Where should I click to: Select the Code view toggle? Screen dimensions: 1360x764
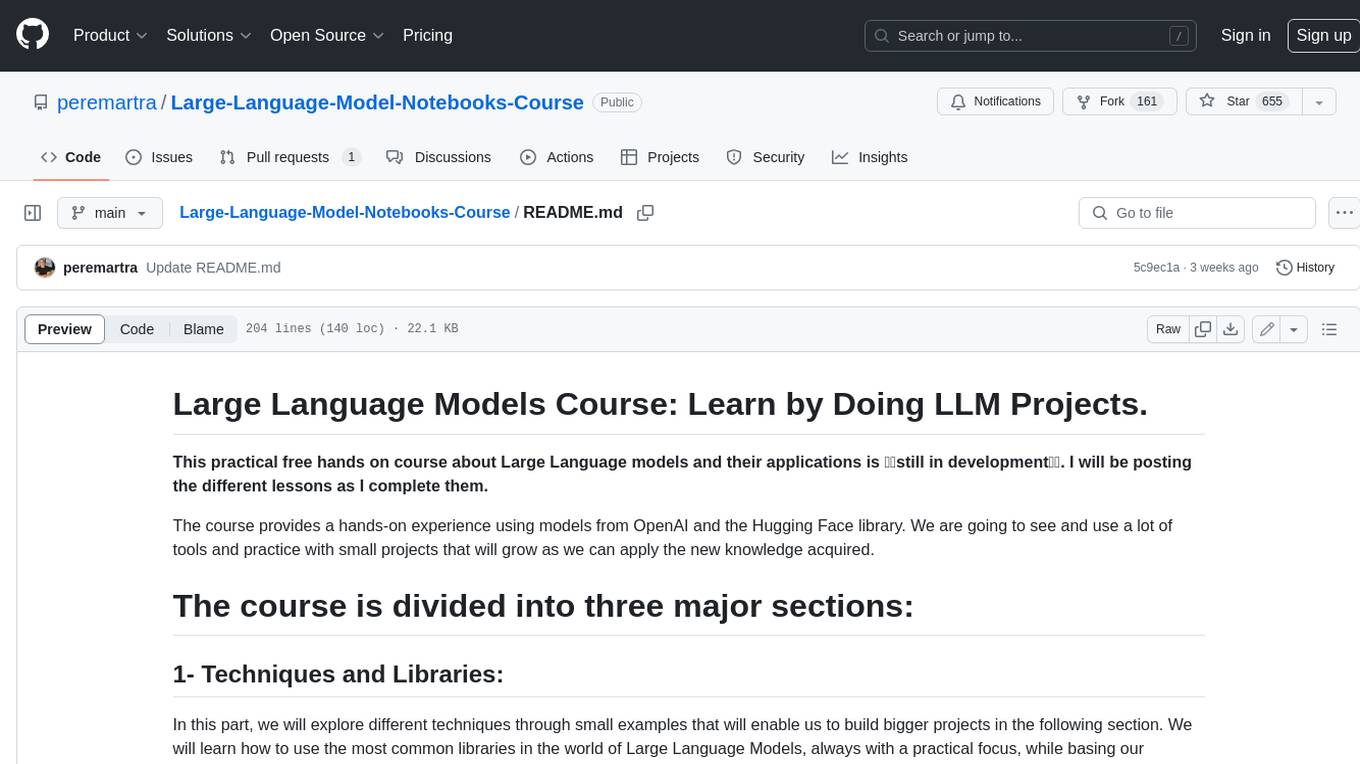click(137, 329)
